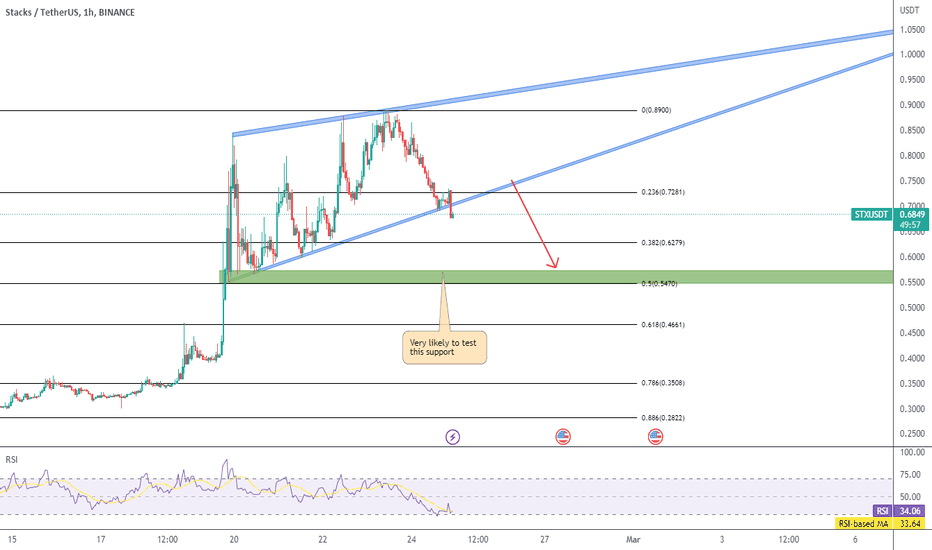Select the red downward arrow drawing
932x550 pixels.
[x=535, y=224]
